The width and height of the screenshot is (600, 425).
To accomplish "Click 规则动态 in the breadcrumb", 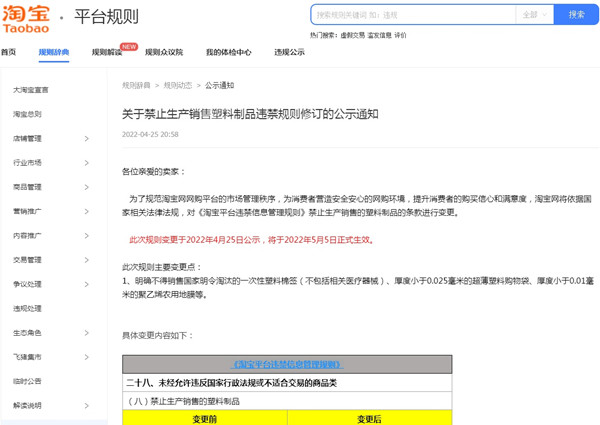I will point(177,86).
